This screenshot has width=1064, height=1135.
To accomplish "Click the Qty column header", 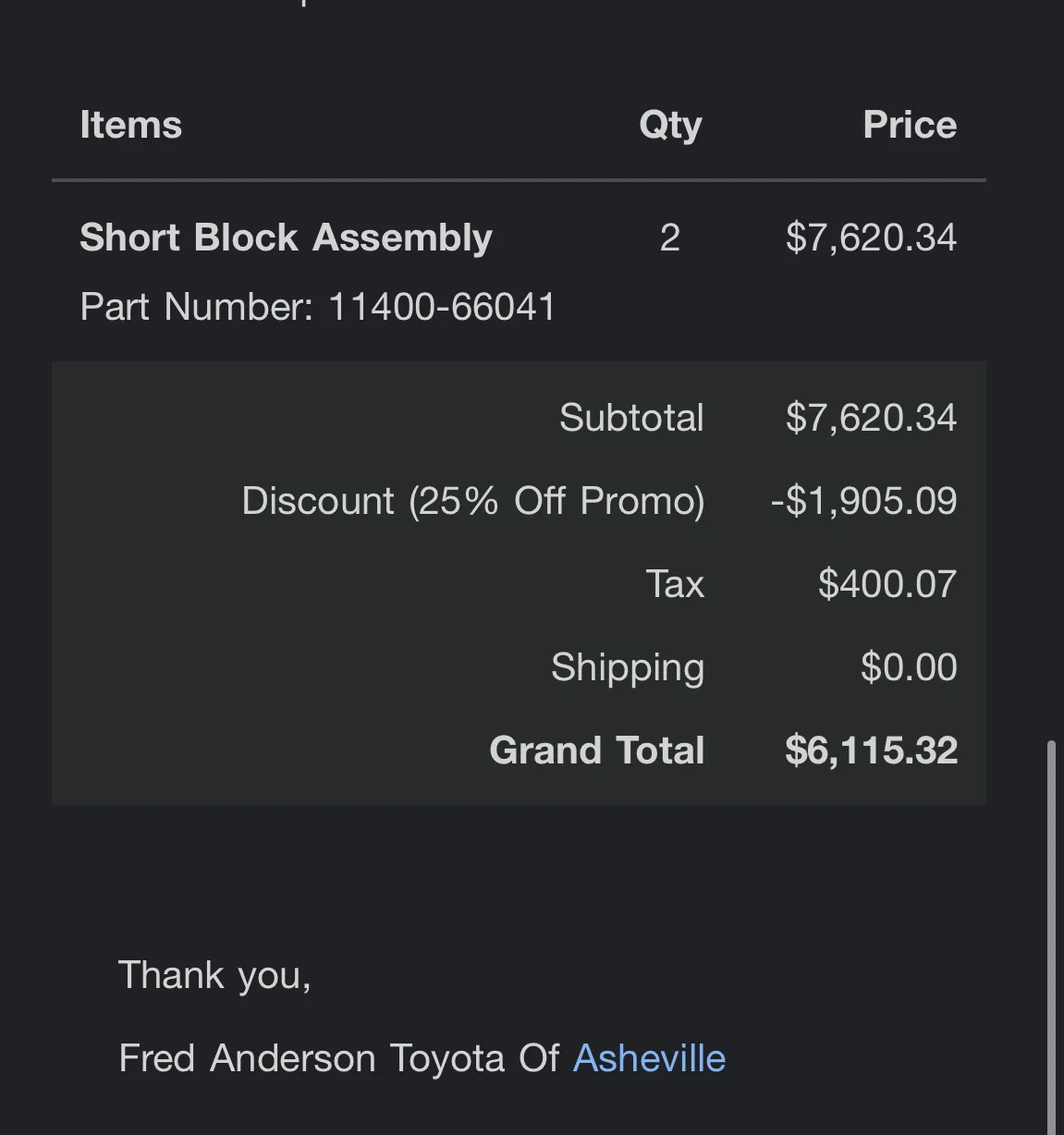I will coord(670,125).
